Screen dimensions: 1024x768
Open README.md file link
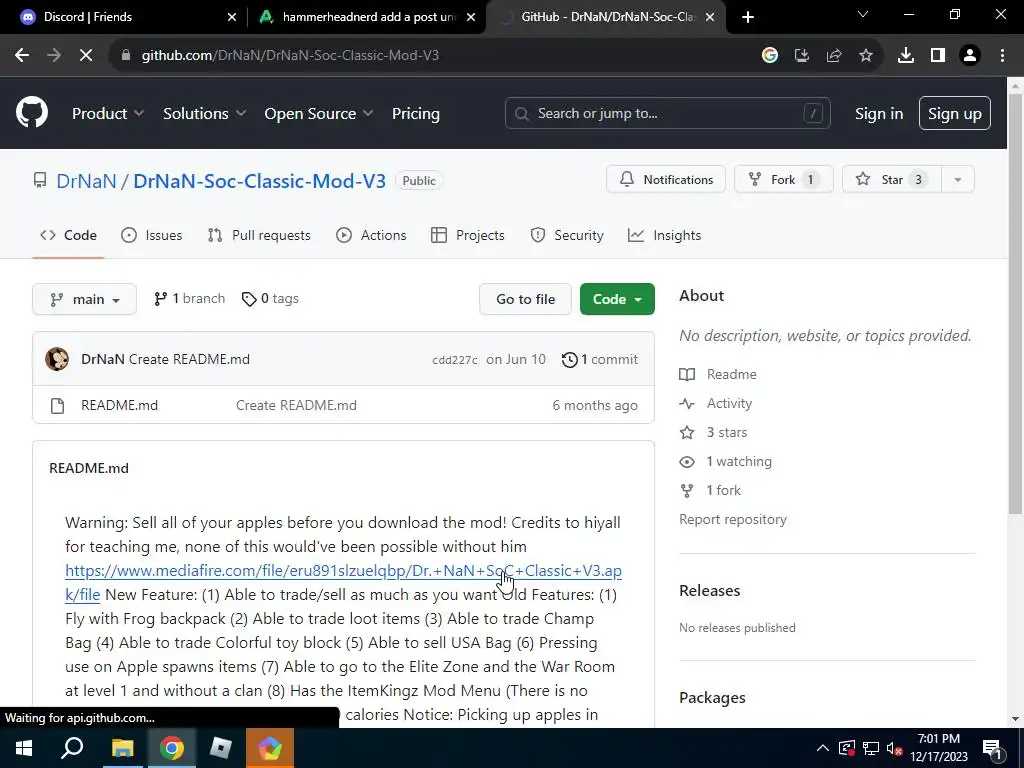coord(120,406)
